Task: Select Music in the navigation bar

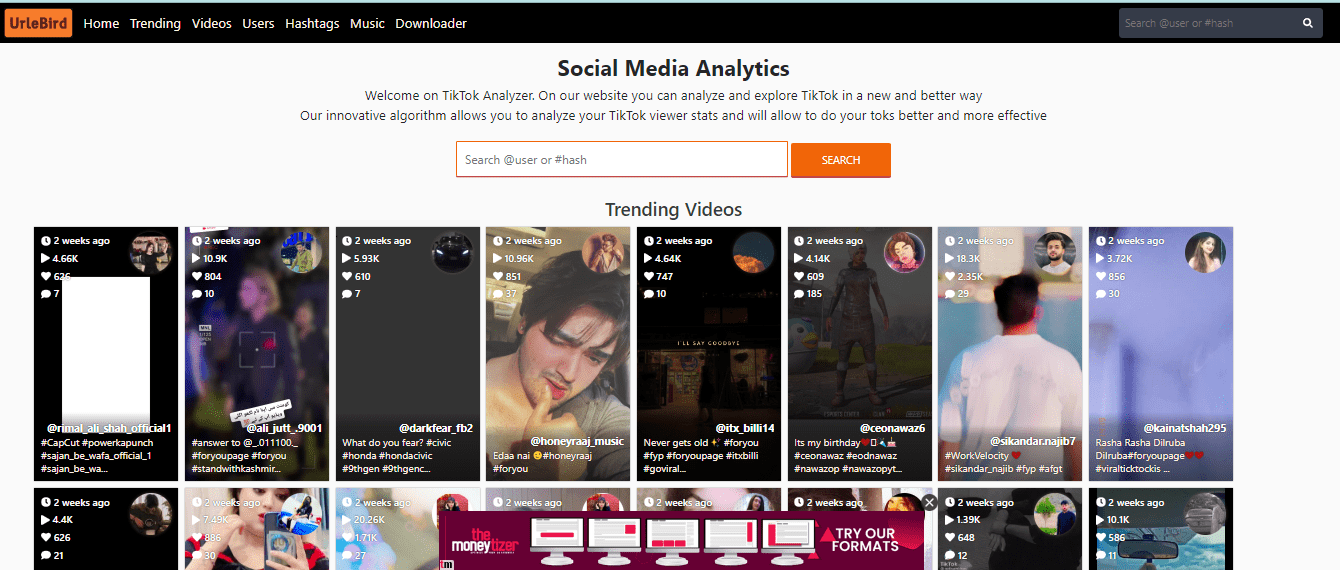Action: (367, 23)
